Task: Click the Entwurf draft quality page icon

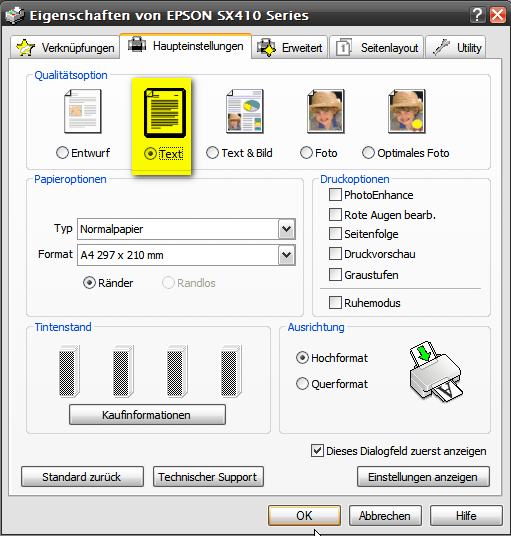Action: click(x=83, y=111)
